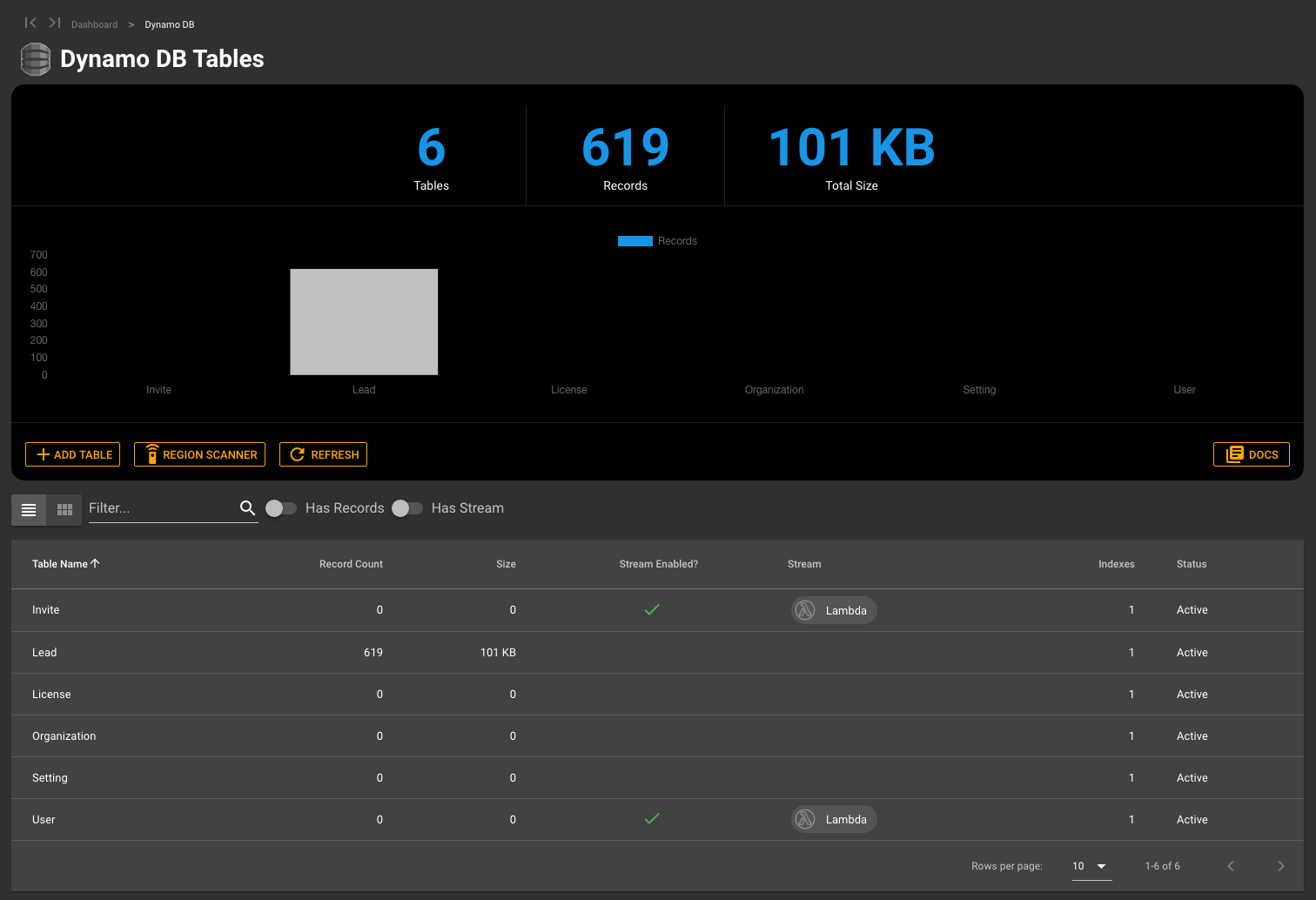Open the Rows per page dropdown

[1091, 866]
